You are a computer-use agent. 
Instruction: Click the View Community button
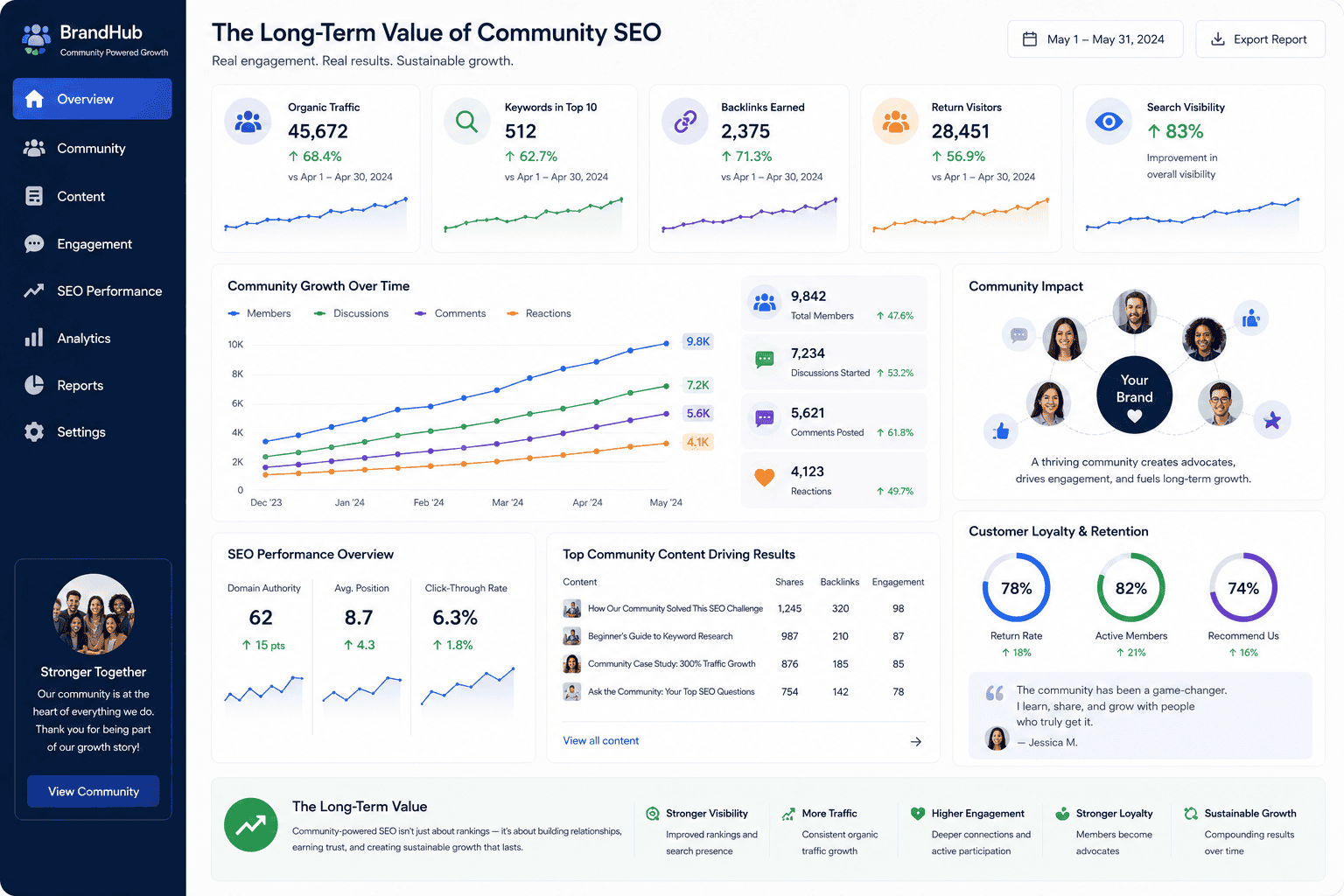94,791
